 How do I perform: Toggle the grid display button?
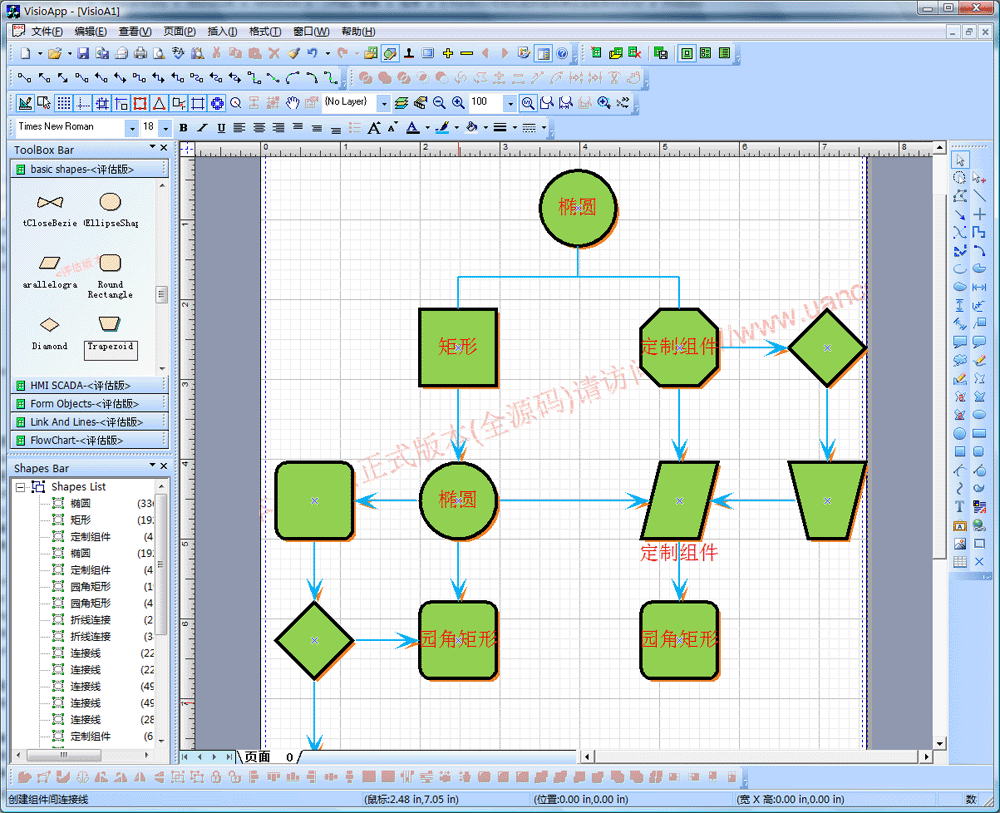(x=63, y=102)
